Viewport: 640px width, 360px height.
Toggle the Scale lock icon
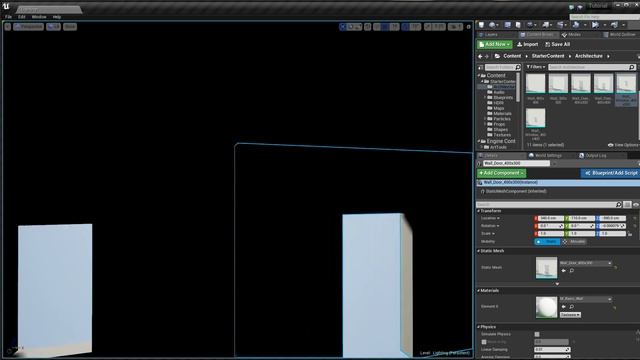(630, 234)
